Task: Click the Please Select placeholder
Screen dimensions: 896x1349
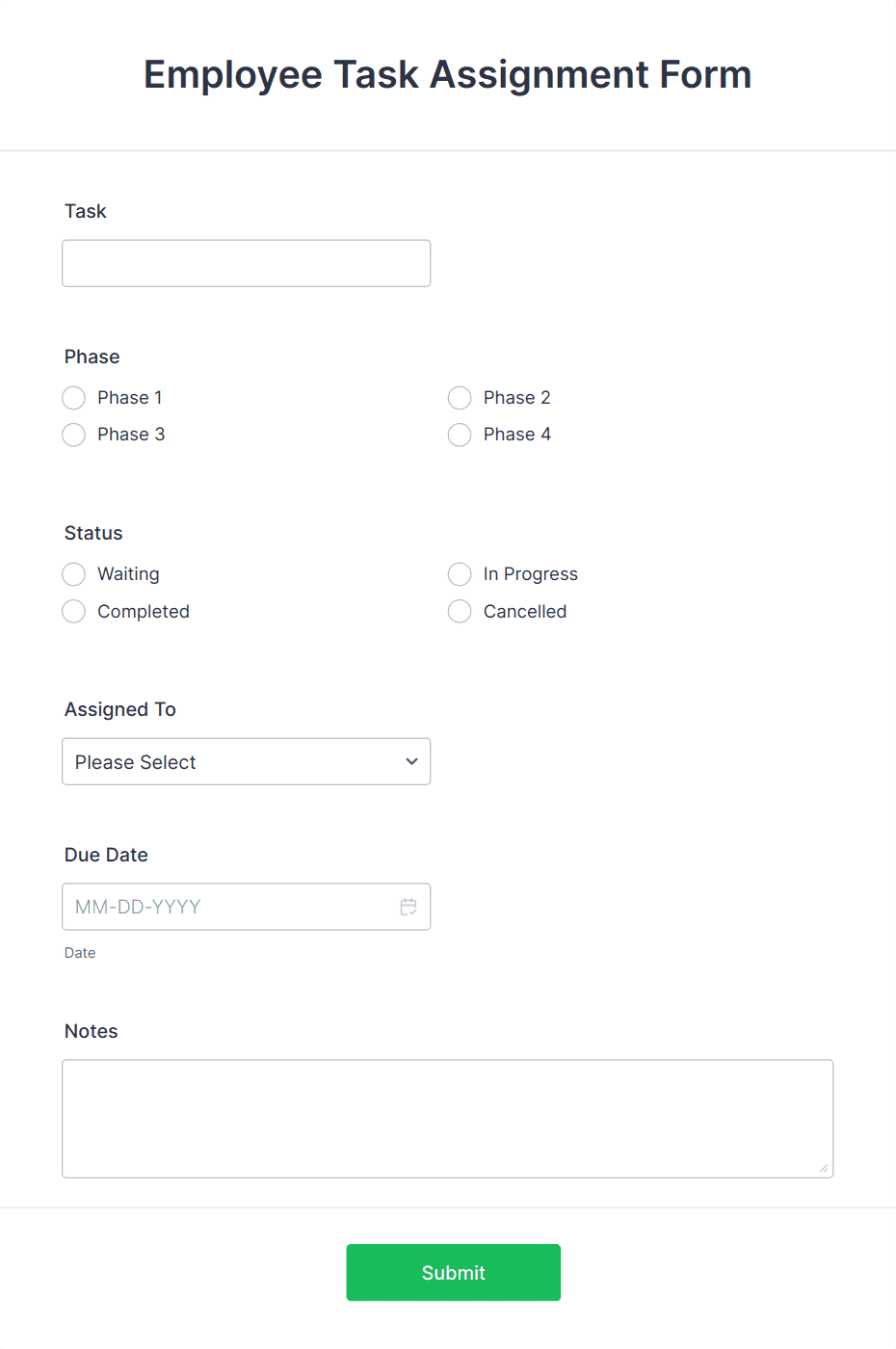Action: coord(135,761)
